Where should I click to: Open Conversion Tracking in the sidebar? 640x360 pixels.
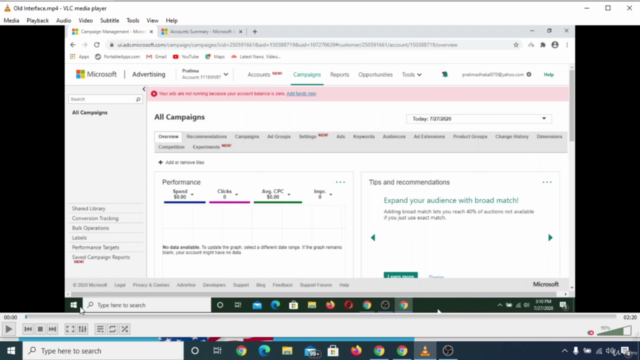click(x=95, y=218)
